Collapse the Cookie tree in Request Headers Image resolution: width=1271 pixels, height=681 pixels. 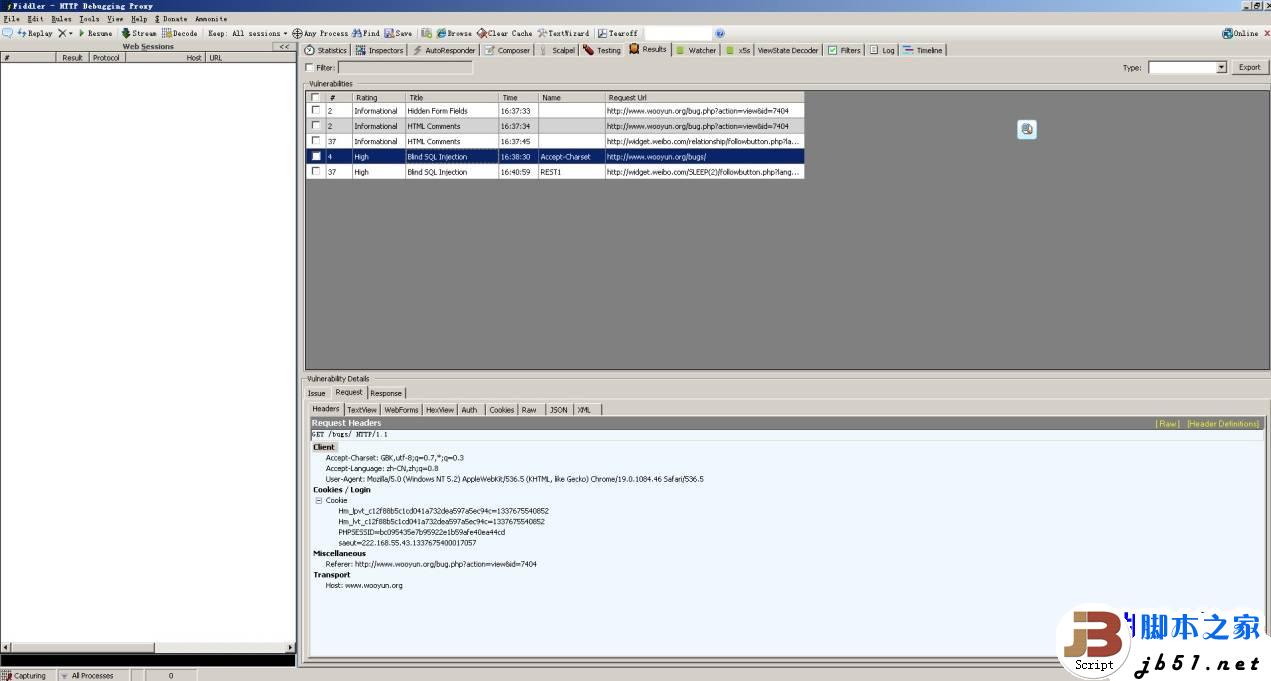pos(319,500)
